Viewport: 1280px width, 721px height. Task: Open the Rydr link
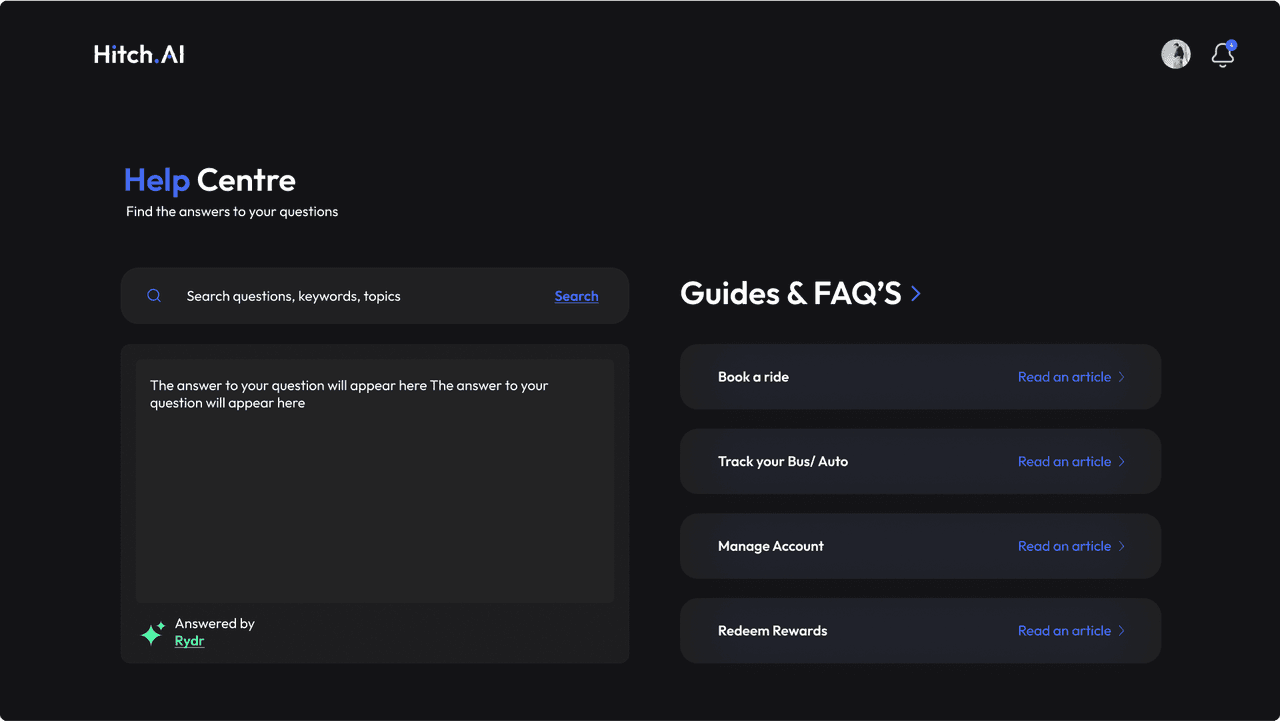point(189,641)
